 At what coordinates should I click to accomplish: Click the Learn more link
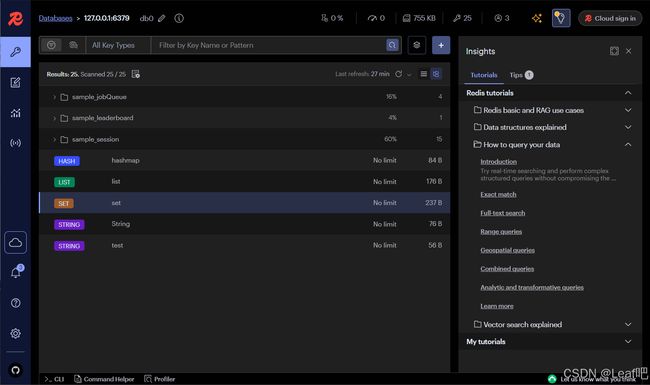(x=497, y=306)
